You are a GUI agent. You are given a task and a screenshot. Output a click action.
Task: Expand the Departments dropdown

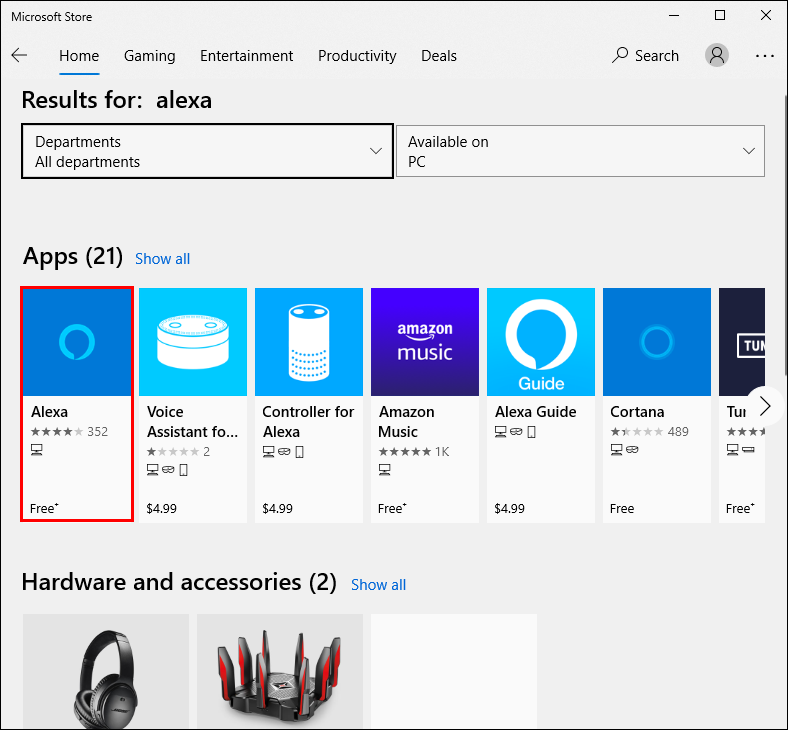click(x=207, y=151)
